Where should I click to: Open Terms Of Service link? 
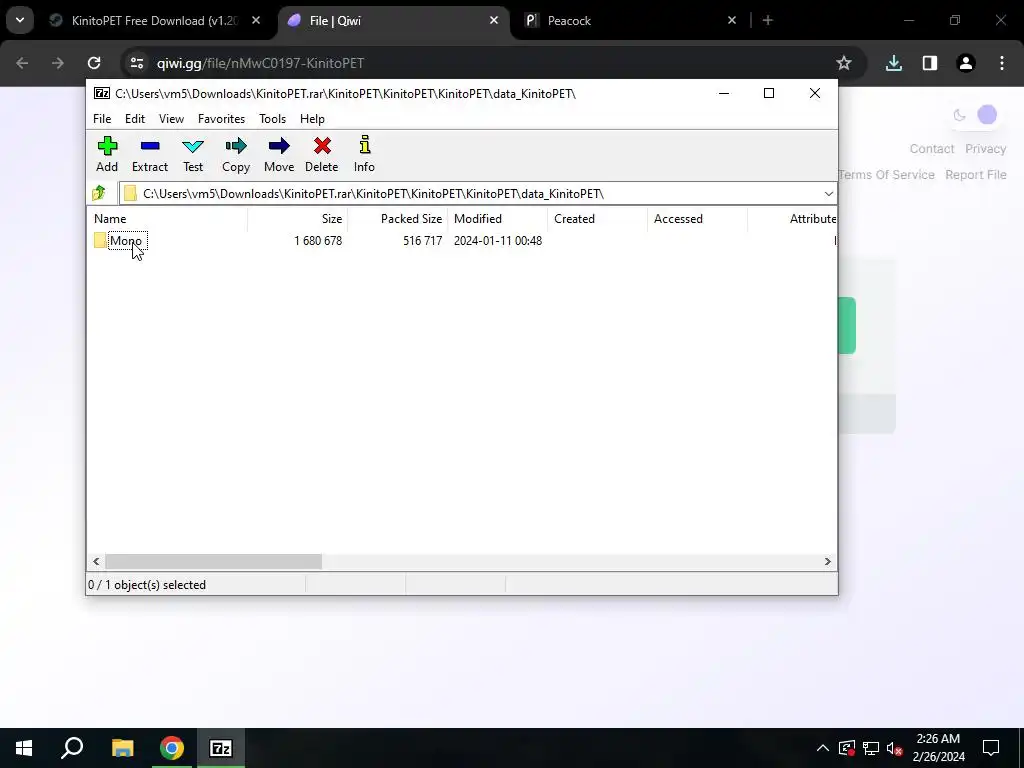886,175
